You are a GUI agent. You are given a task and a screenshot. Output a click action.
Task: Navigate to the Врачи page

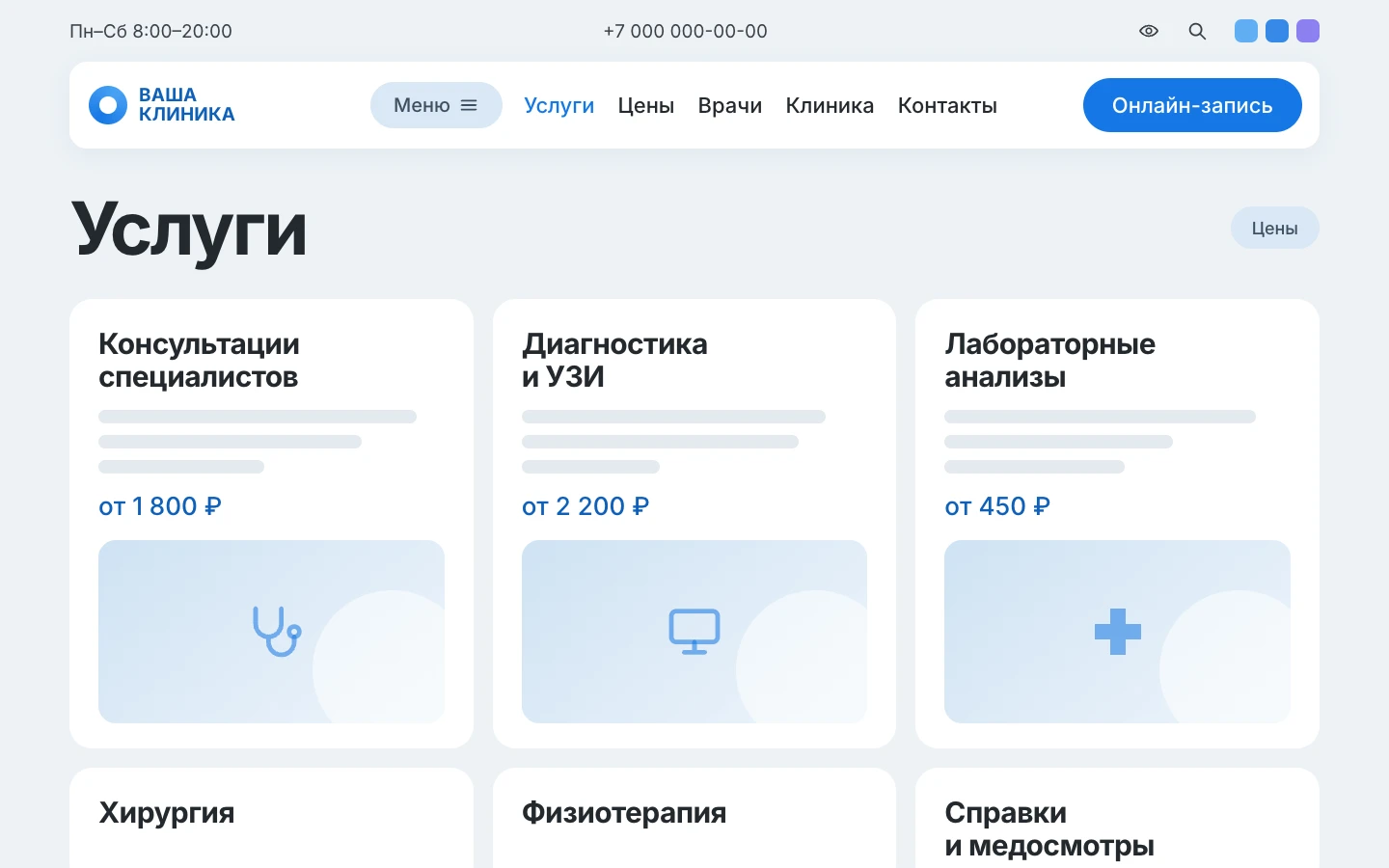(x=730, y=105)
